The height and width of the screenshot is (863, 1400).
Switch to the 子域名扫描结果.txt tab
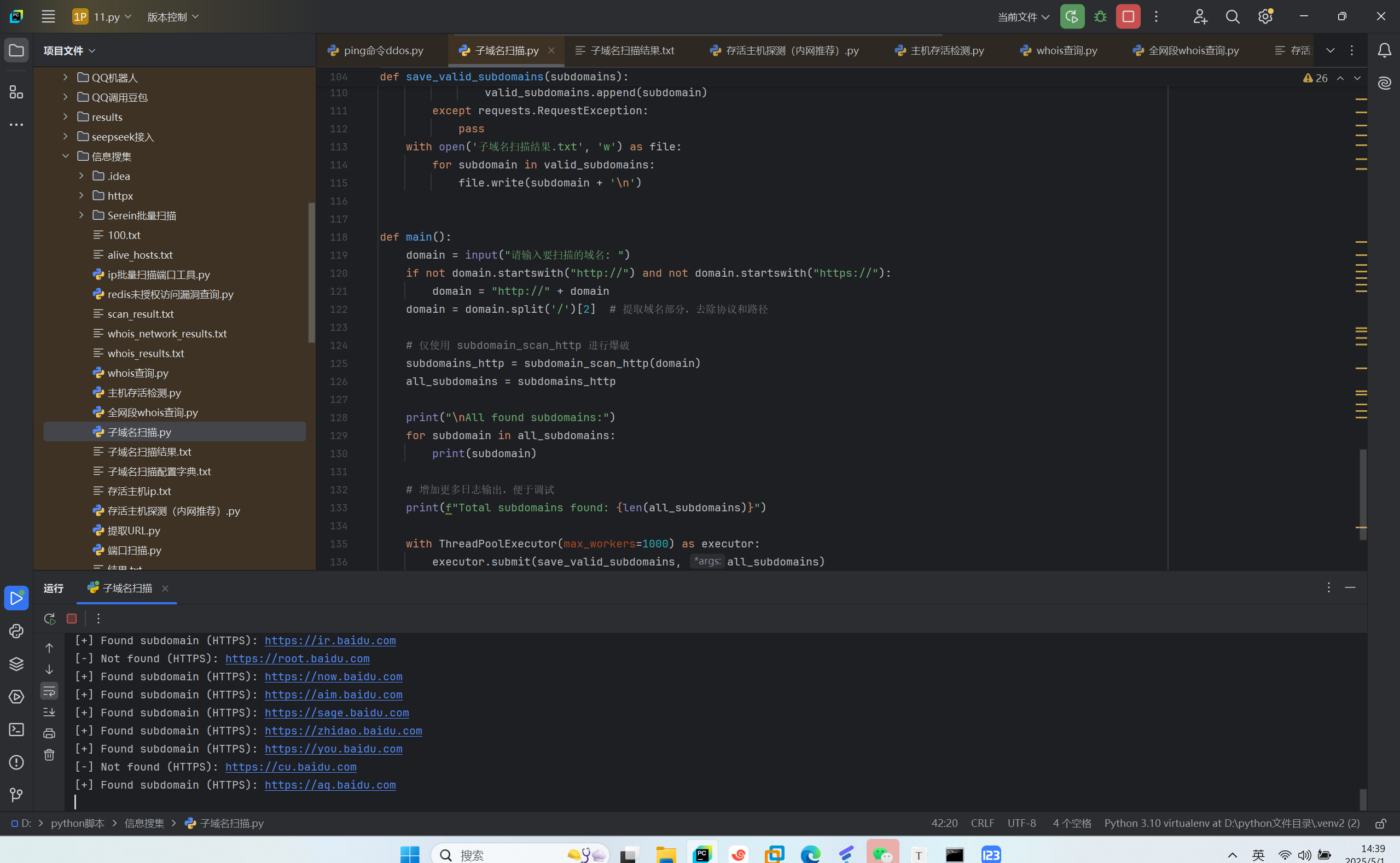point(631,50)
